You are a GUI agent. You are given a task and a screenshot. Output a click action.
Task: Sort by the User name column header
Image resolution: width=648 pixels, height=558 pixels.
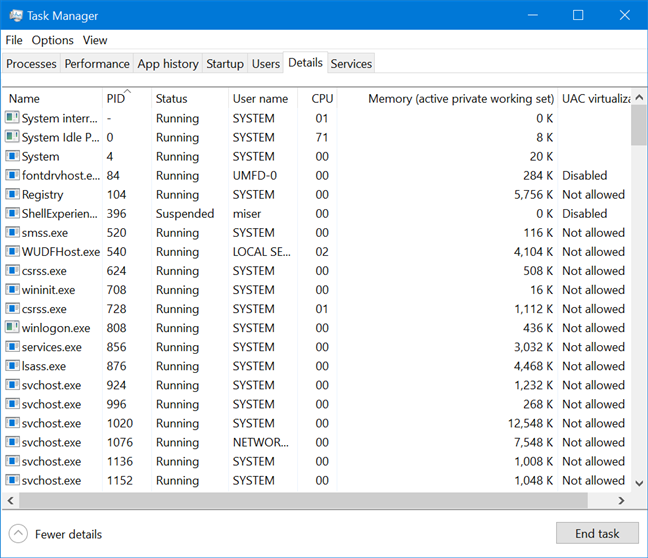click(x=263, y=98)
